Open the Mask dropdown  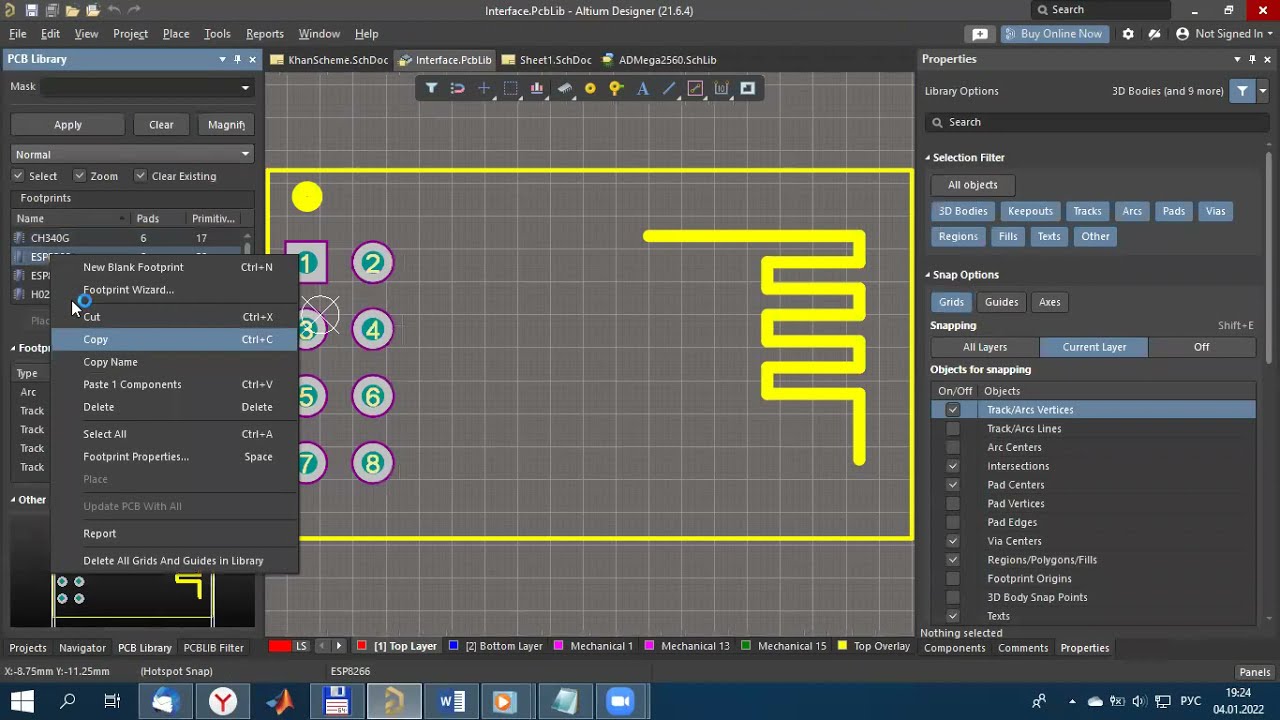[245, 87]
